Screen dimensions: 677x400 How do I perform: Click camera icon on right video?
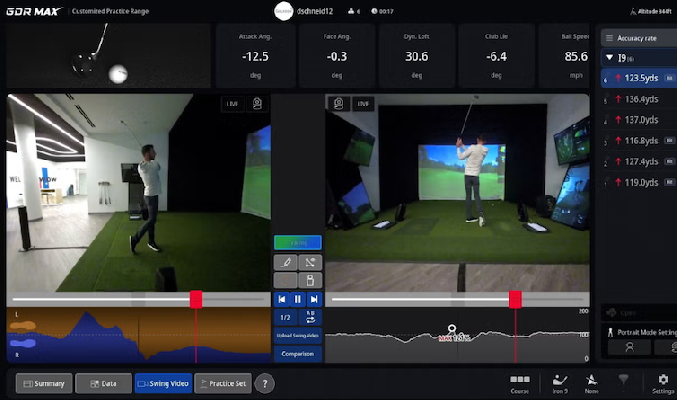click(338, 104)
